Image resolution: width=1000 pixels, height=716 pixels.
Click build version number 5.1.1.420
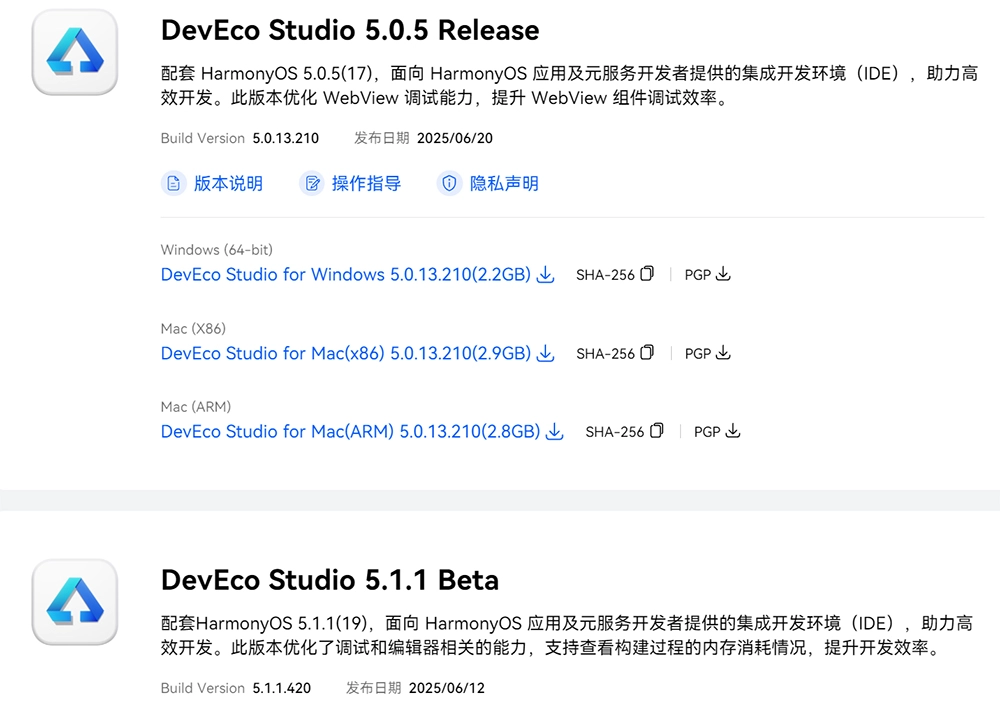coord(282,689)
